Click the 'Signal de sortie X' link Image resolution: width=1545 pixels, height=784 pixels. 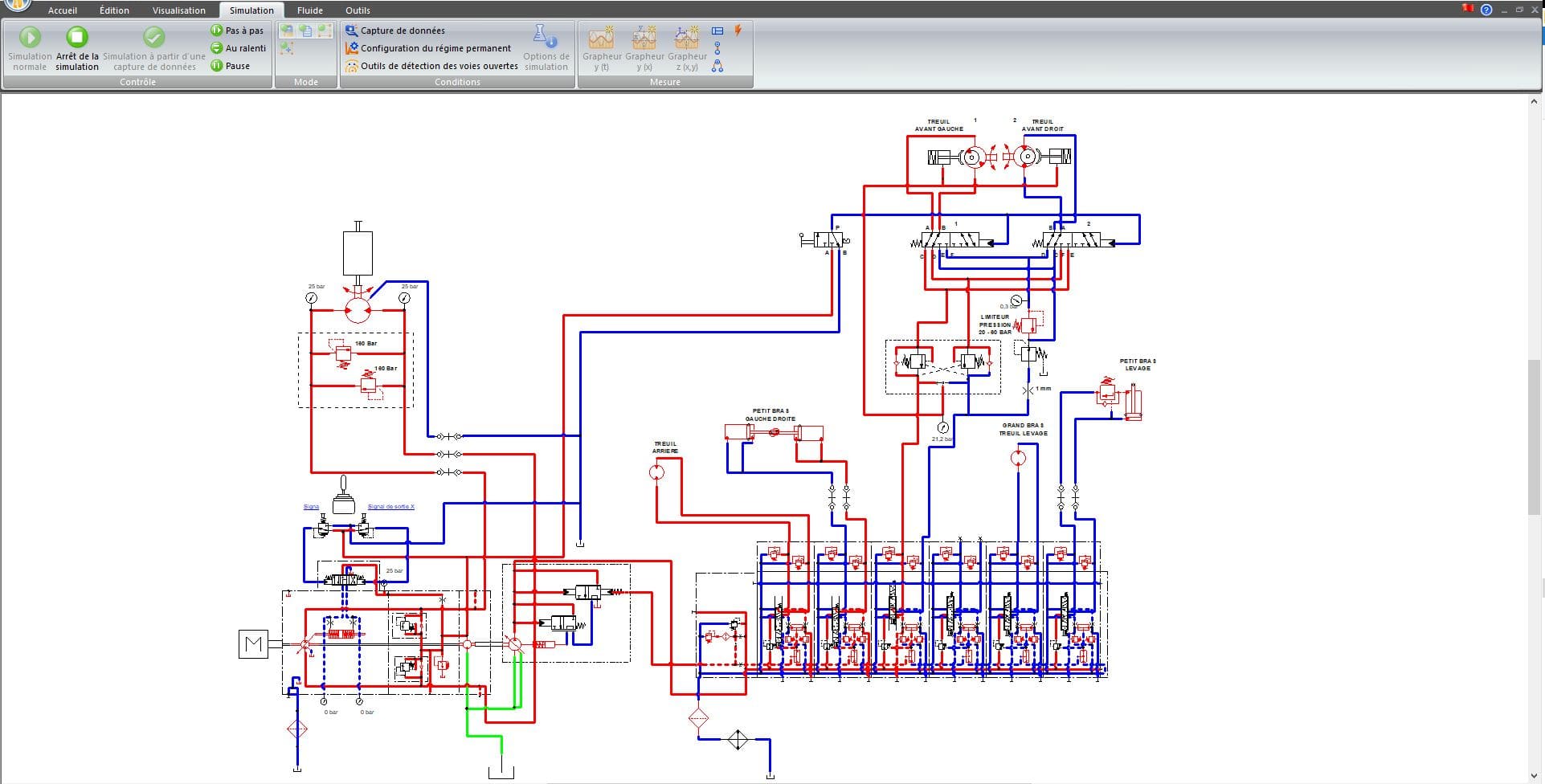click(391, 507)
